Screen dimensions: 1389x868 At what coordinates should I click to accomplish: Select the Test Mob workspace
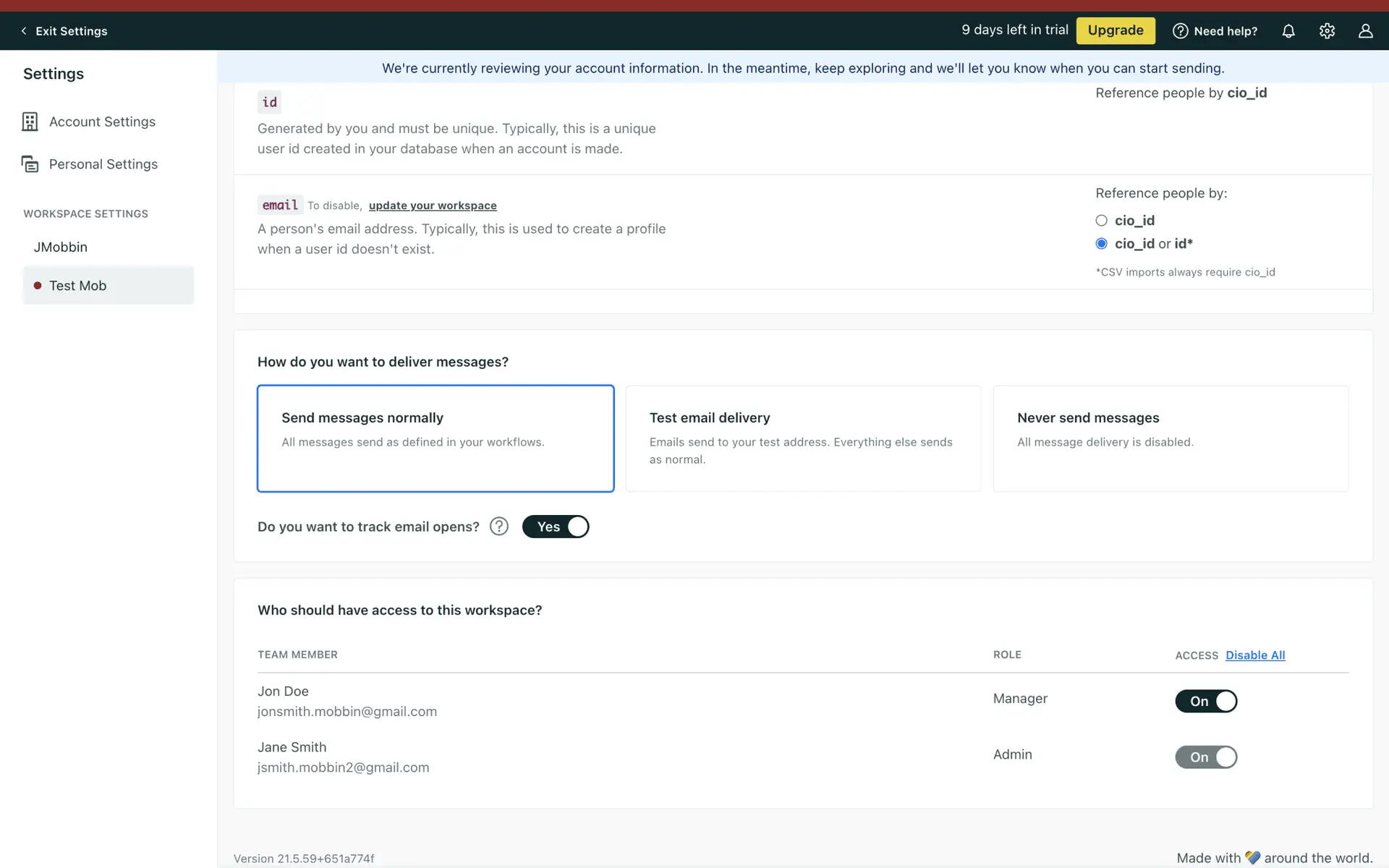78,286
